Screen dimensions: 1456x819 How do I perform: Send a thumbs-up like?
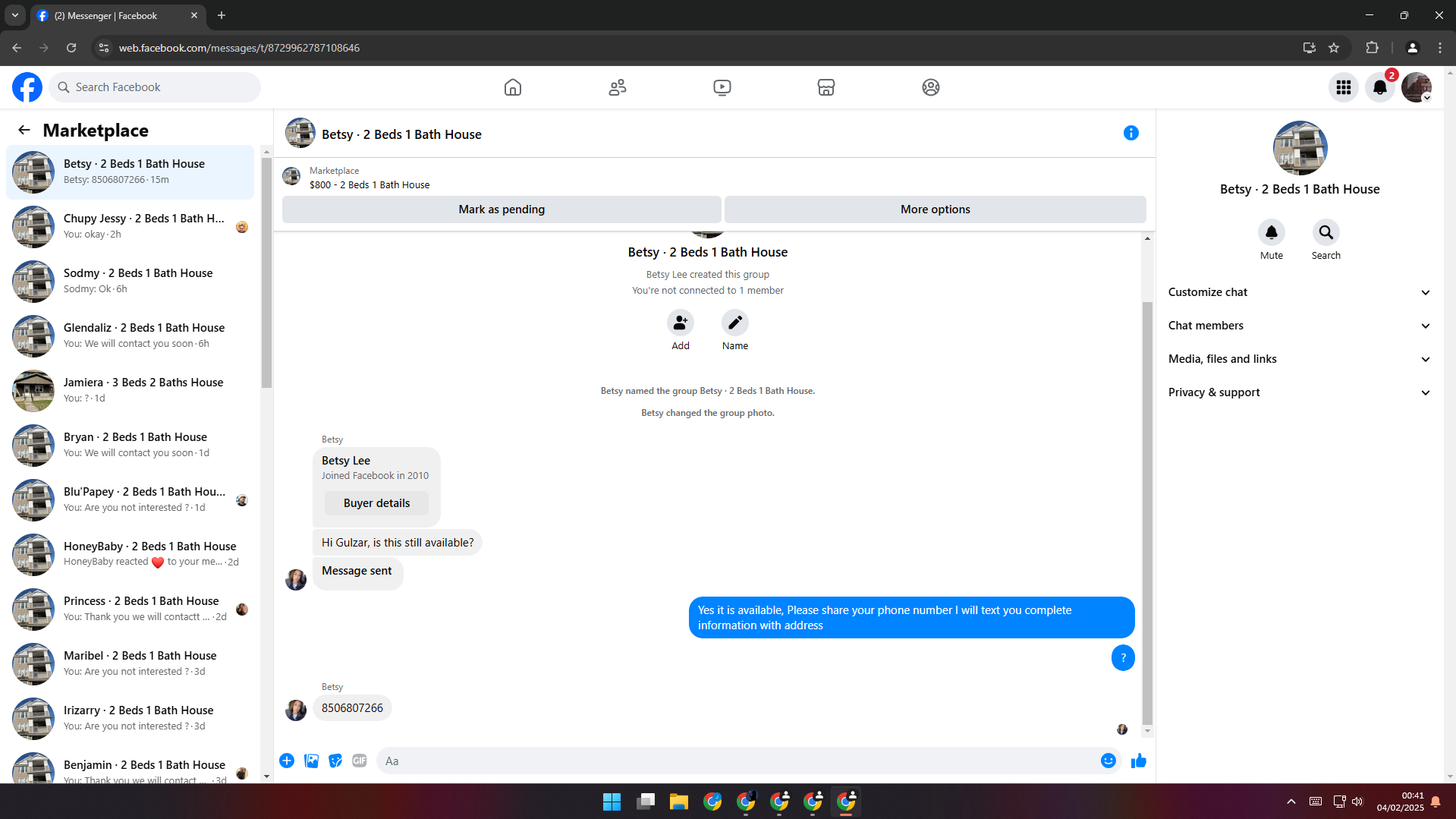(x=1139, y=761)
